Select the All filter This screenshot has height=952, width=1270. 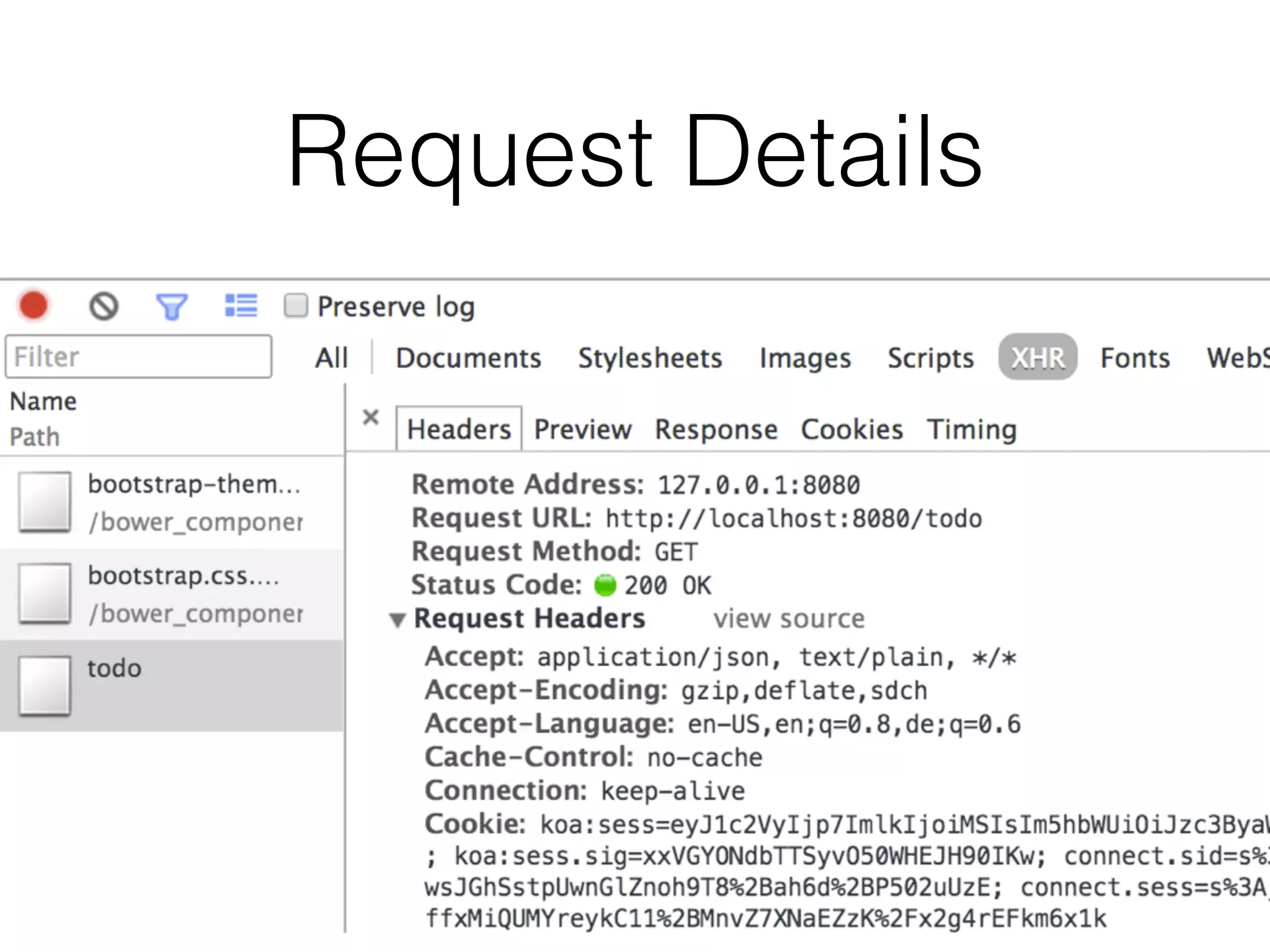click(x=331, y=358)
